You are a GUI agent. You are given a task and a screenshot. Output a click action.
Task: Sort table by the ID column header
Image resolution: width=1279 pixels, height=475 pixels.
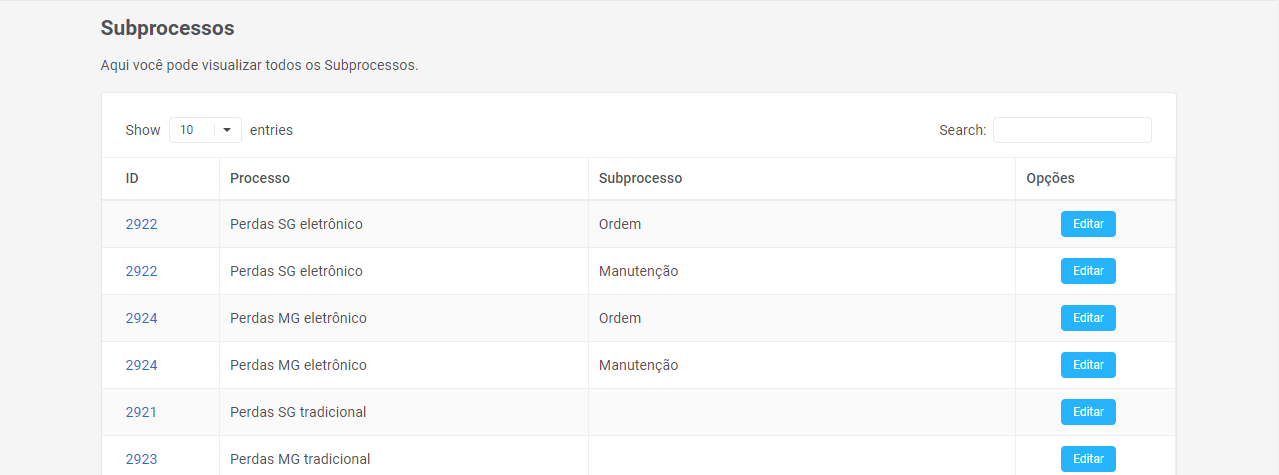[132, 178]
